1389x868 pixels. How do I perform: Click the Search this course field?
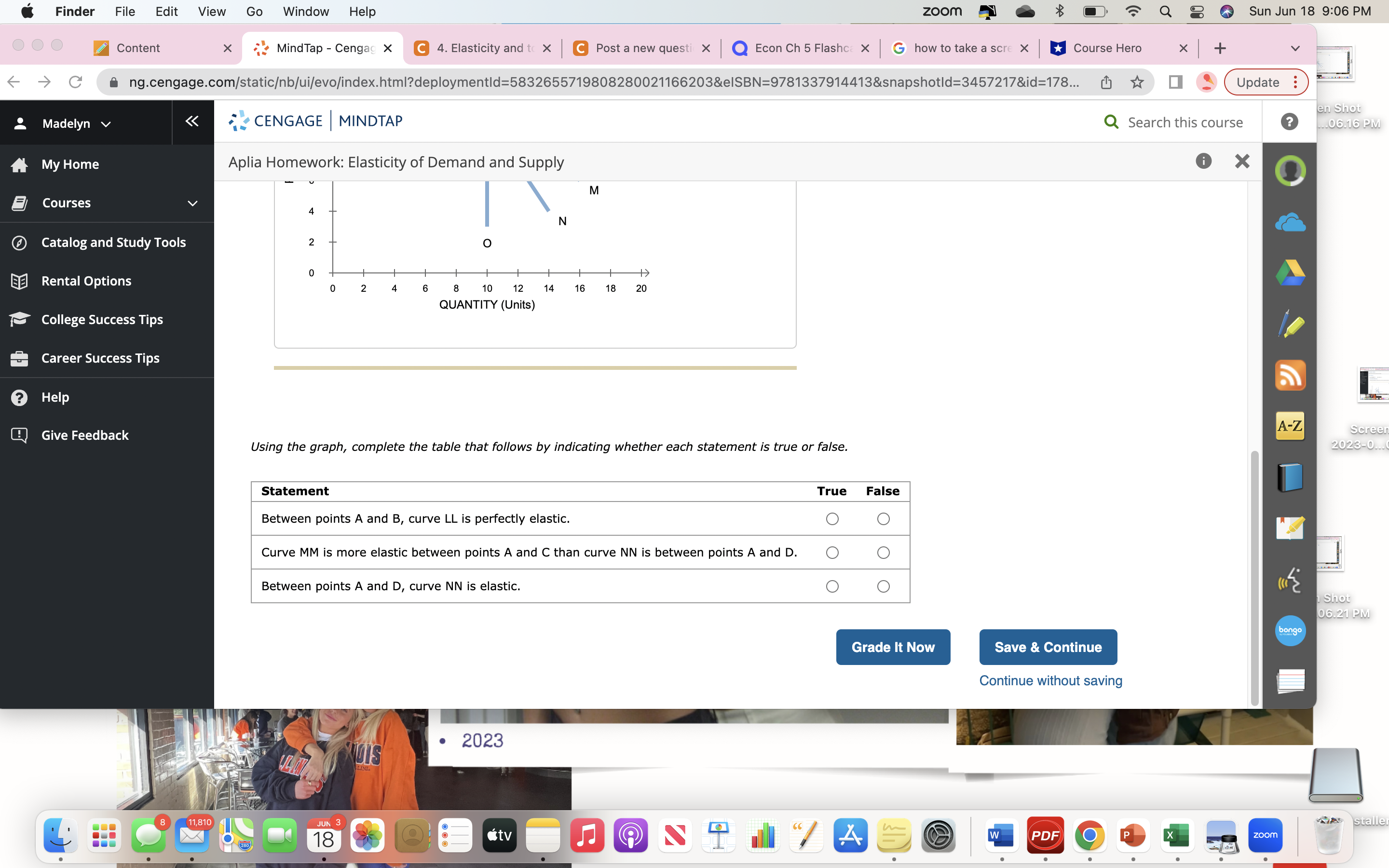[x=1185, y=122]
